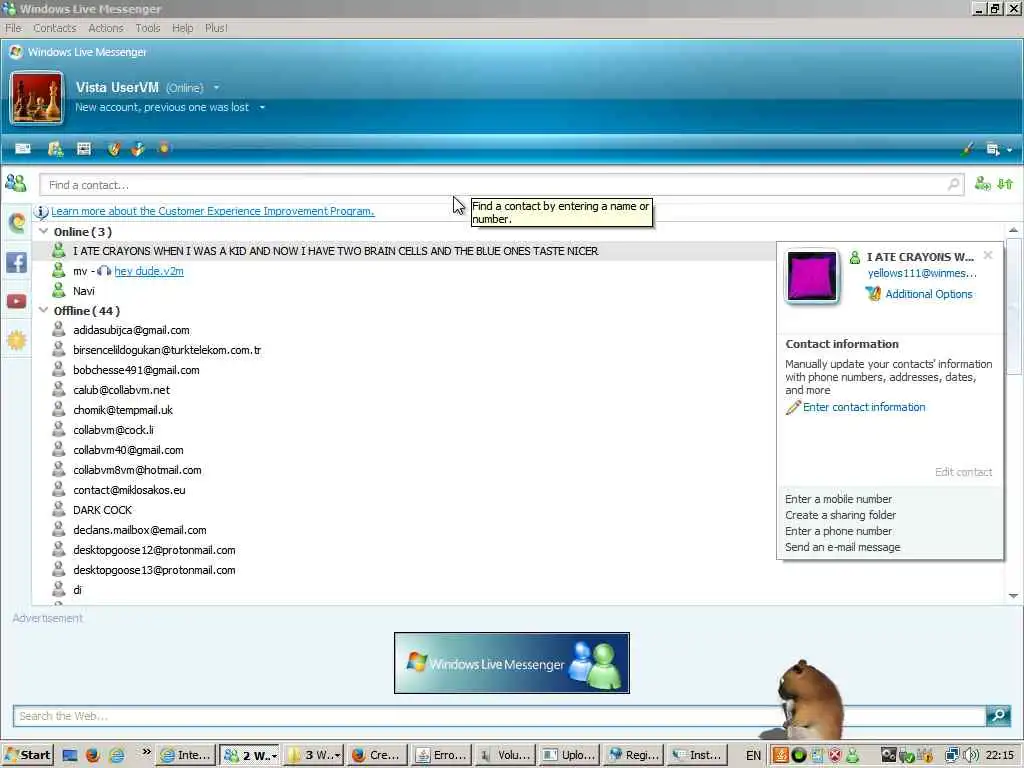The height and width of the screenshot is (768, 1024).
Task: Open the 2 W... taskbar group
Action: (x=249, y=756)
